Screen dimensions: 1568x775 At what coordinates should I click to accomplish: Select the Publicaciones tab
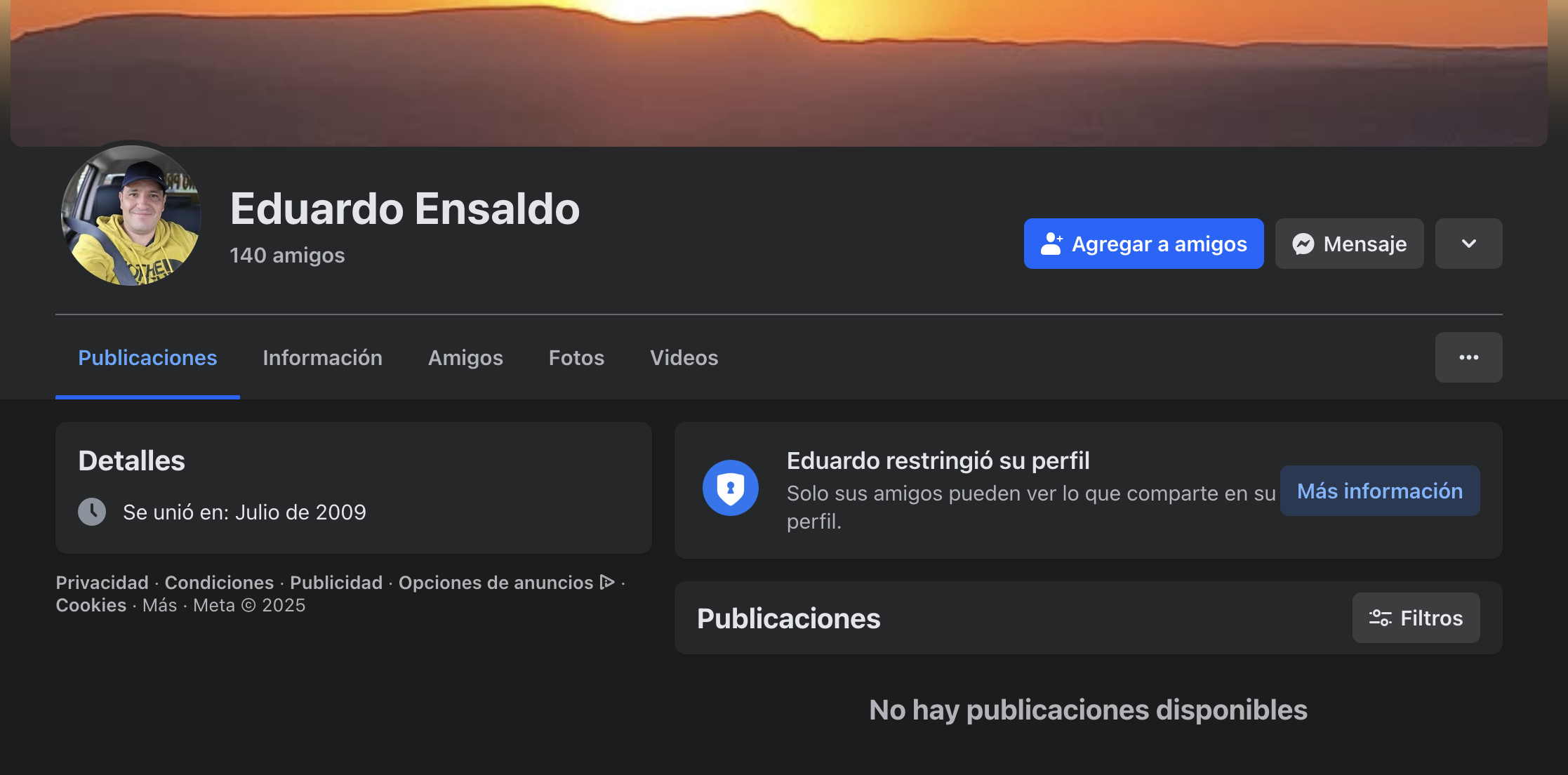(x=147, y=358)
